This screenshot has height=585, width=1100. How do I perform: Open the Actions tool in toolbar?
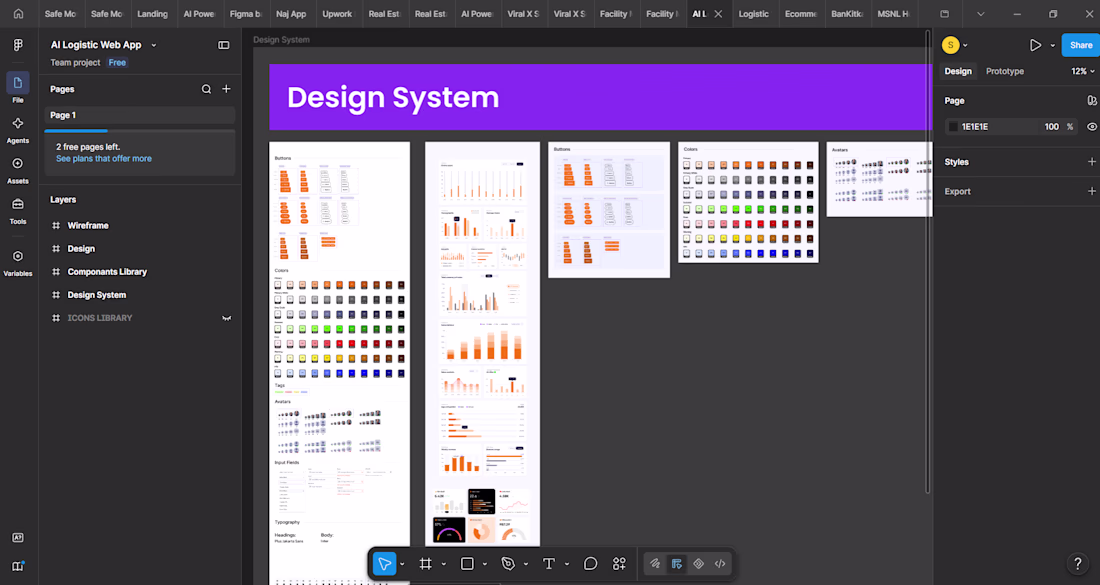point(619,563)
